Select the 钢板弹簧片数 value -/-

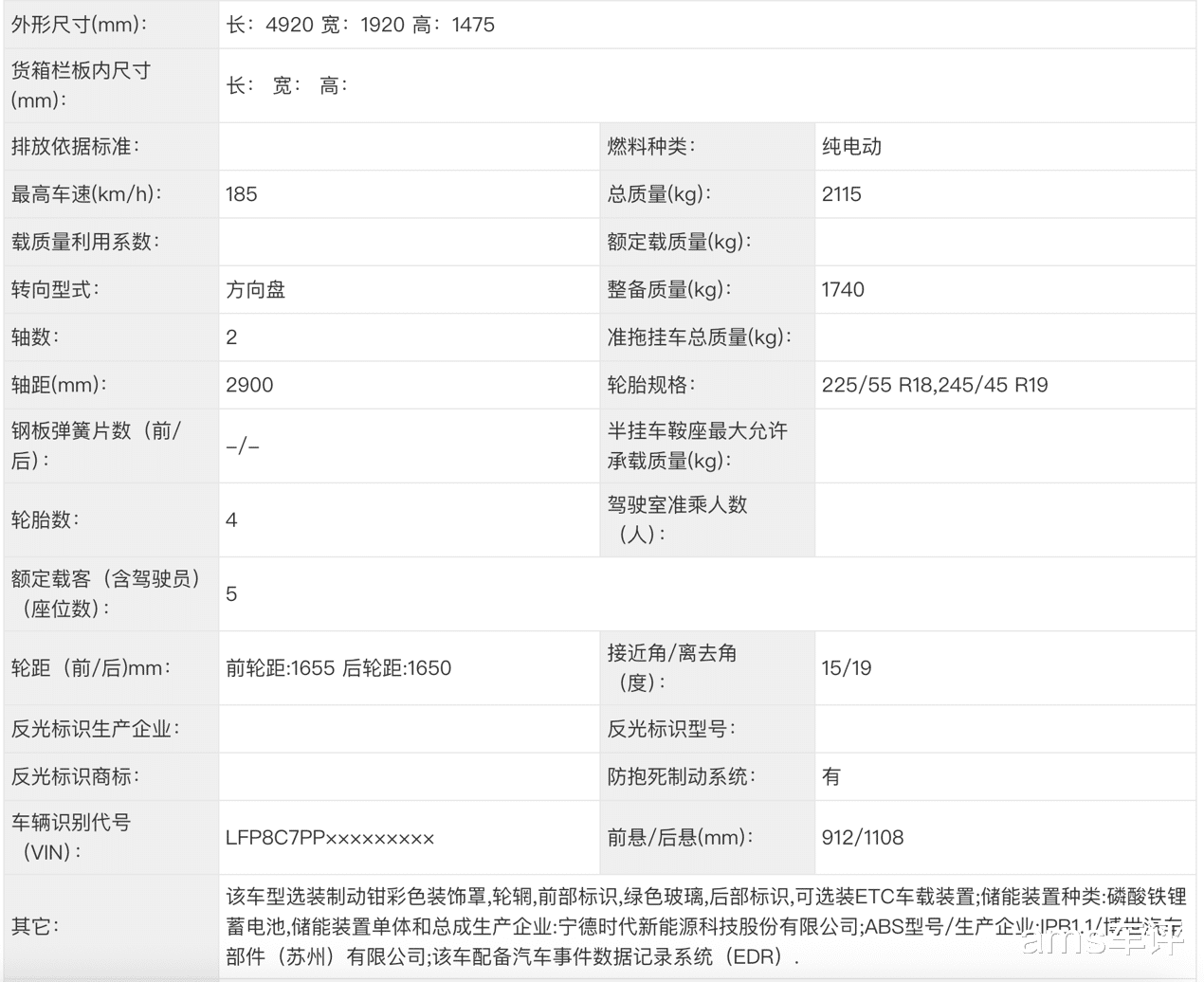pos(239,446)
